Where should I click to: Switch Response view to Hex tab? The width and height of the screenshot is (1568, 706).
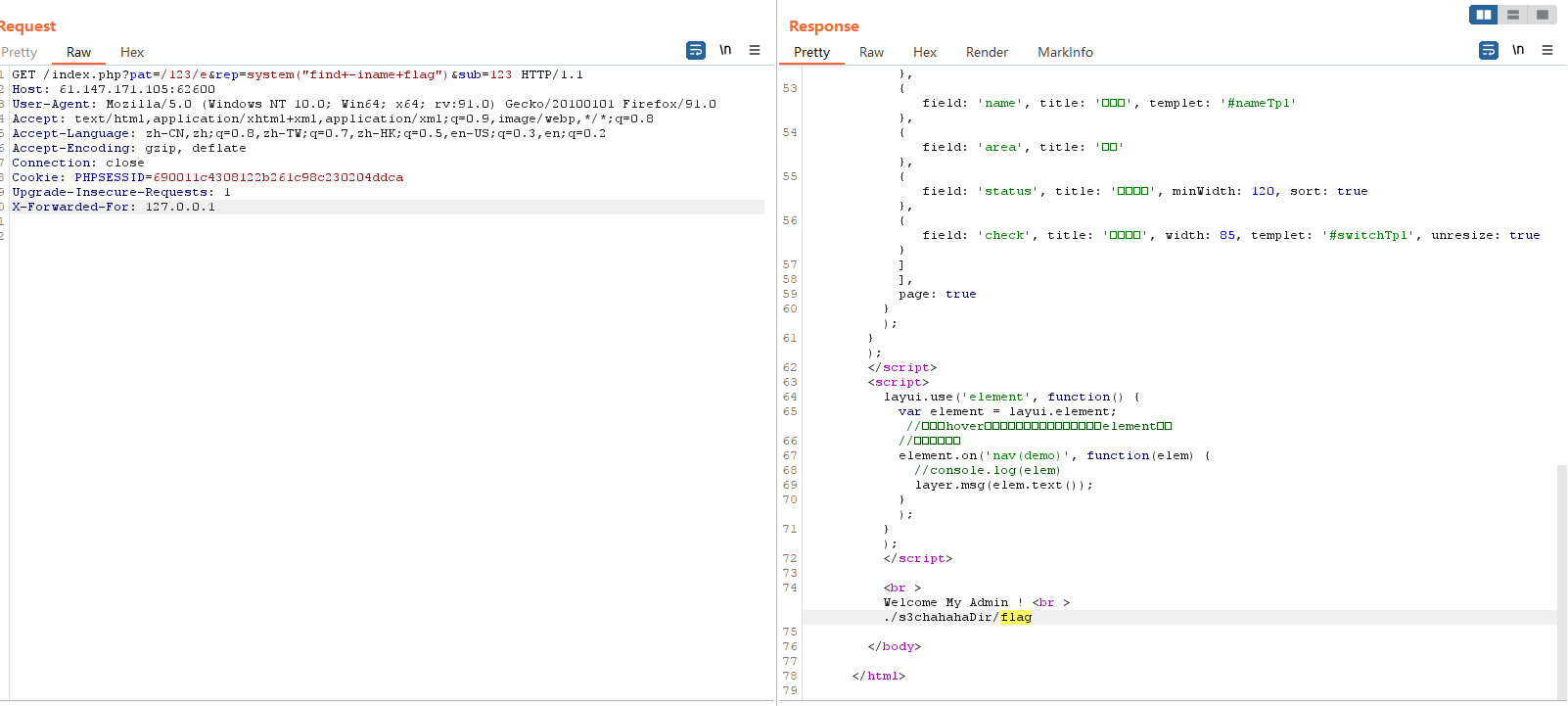(925, 53)
